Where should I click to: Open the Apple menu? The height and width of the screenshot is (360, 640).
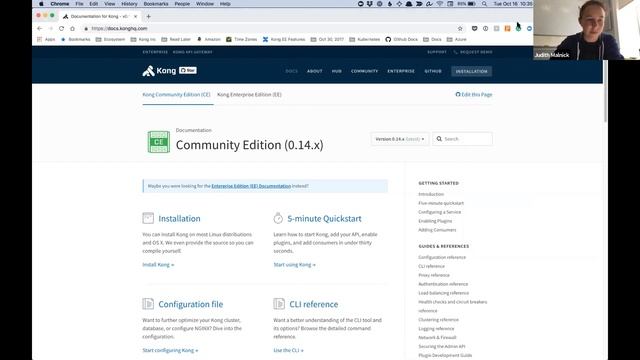click(41, 4)
